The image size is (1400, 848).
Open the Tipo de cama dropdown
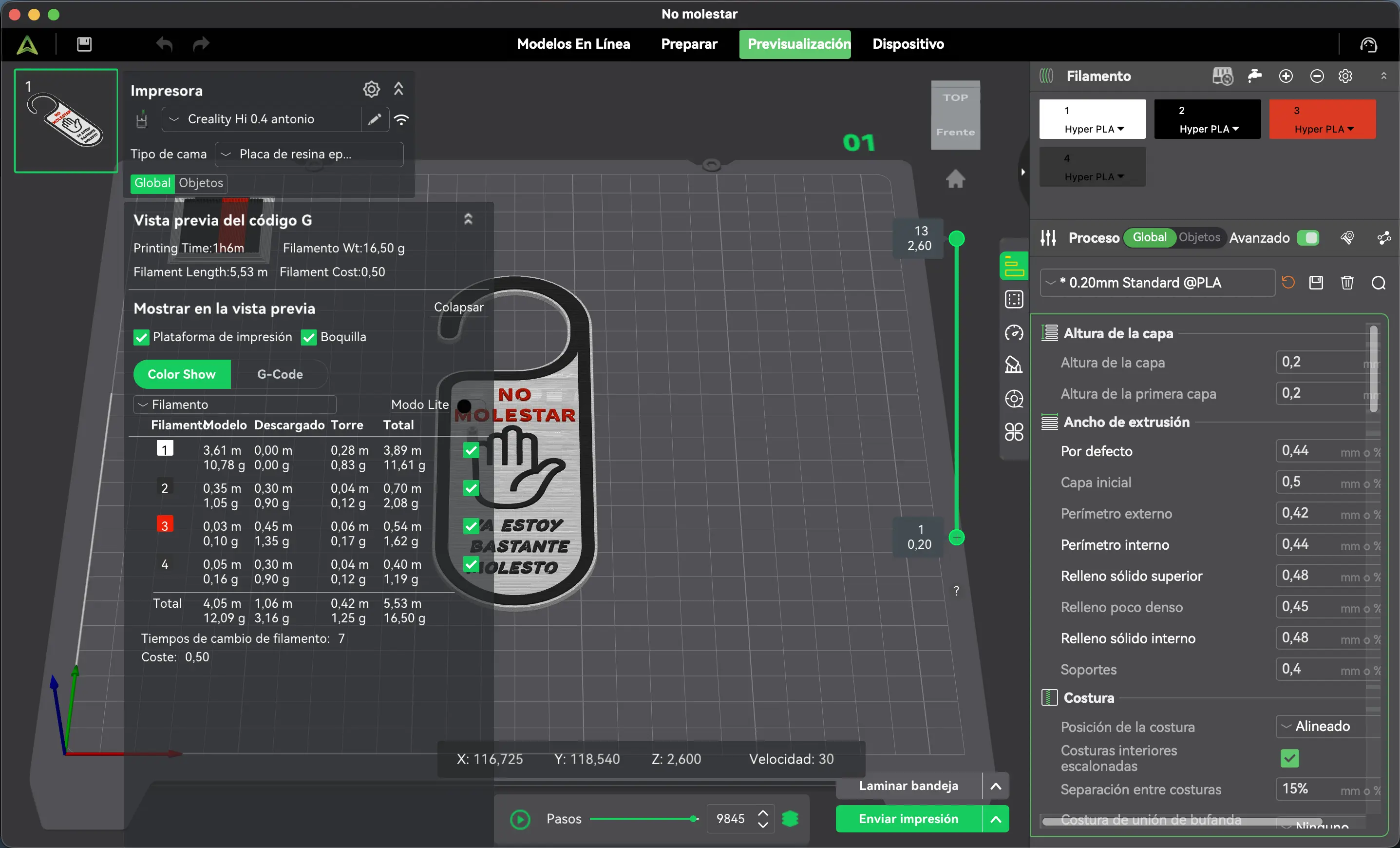click(309, 154)
